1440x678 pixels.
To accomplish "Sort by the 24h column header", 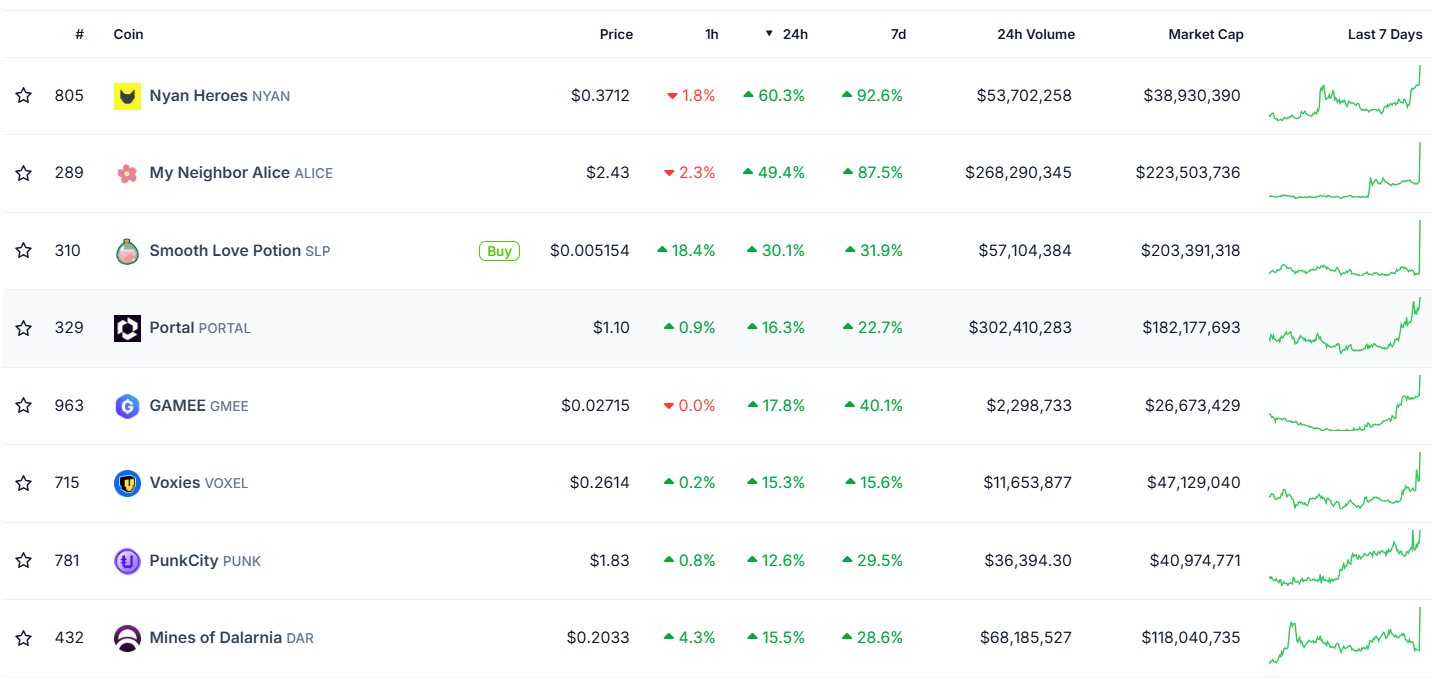I will click(x=794, y=34).
